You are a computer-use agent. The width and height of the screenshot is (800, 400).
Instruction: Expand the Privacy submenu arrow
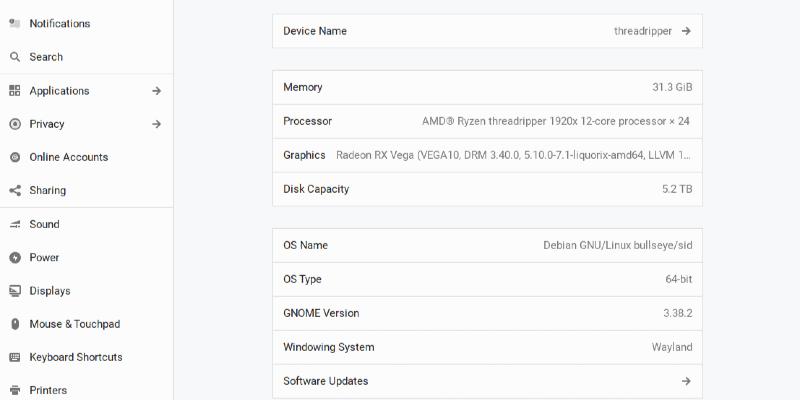point(156,124)
